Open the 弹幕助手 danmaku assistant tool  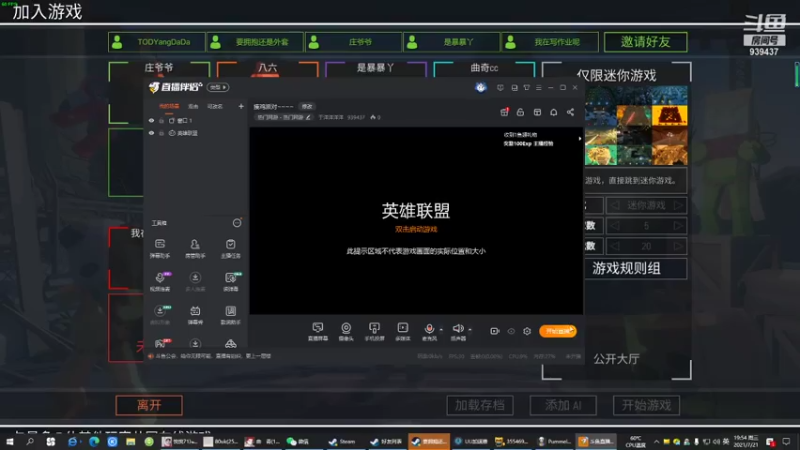coord(160,248)
